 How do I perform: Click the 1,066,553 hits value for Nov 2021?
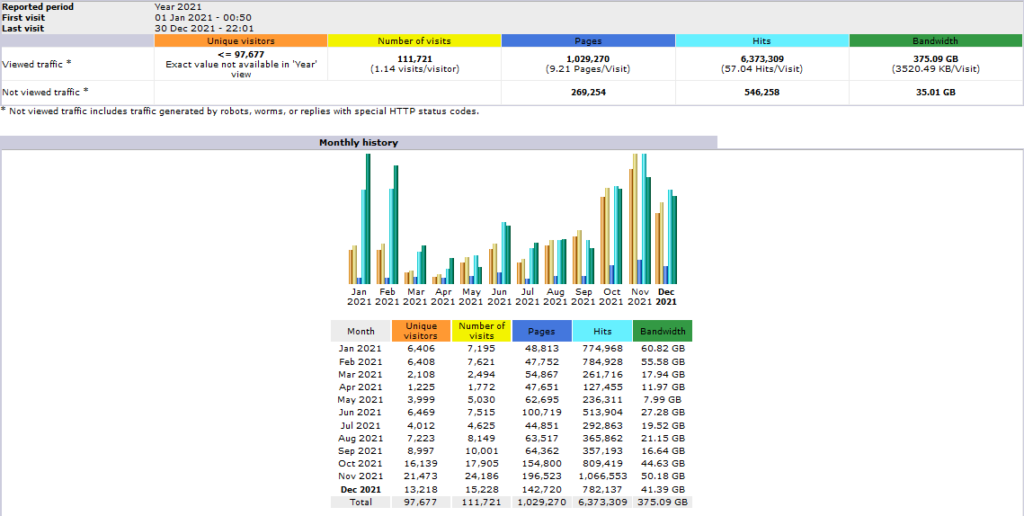[602, 476]
